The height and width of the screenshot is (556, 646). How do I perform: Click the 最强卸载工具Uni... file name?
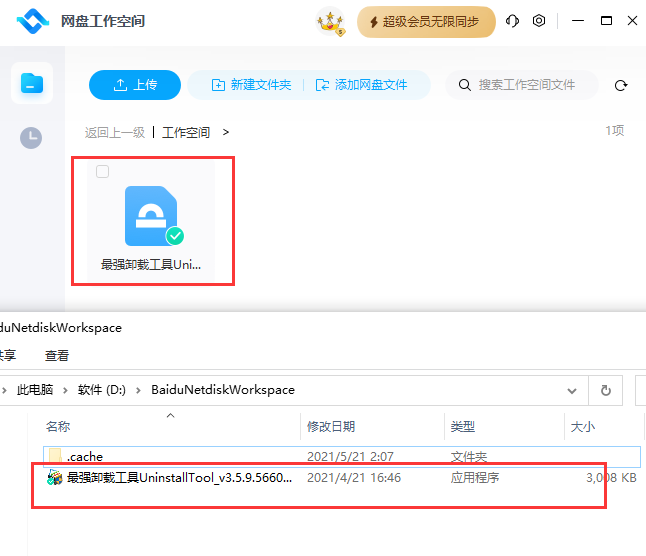[151, 264]
